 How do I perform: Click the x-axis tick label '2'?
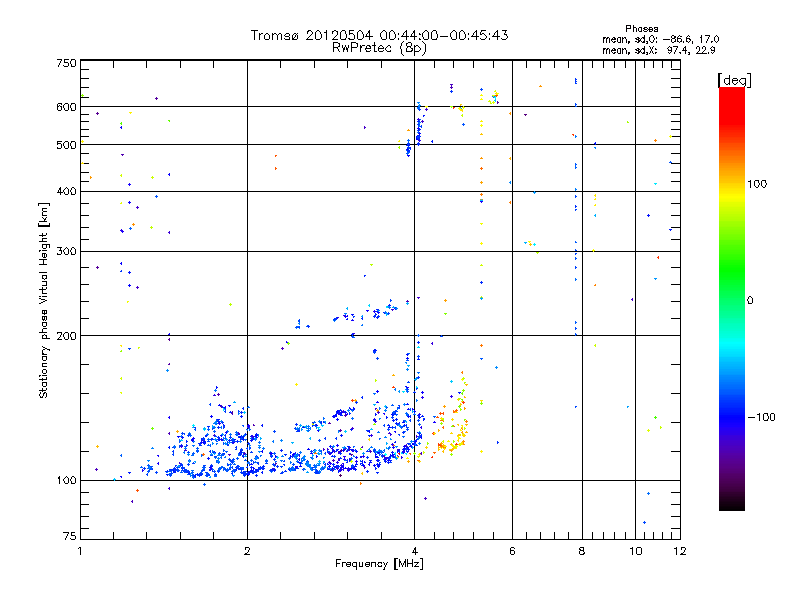click(x=247, y=551)
